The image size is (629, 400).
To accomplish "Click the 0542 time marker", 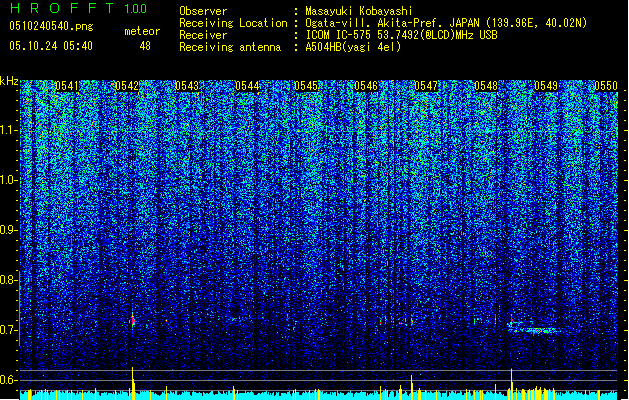I will point(127,86).
